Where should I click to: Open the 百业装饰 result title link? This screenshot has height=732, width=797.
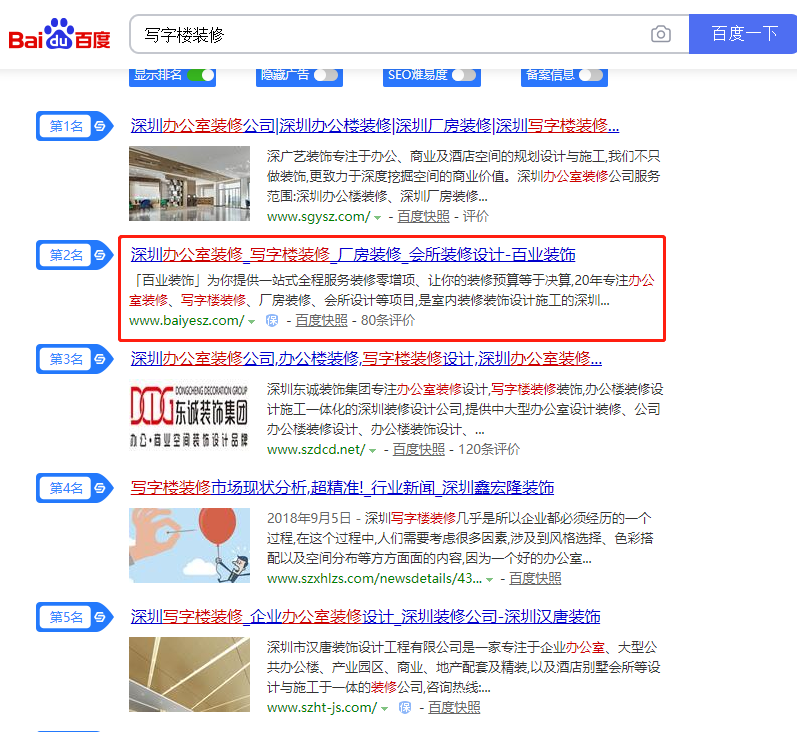(353, 255)
